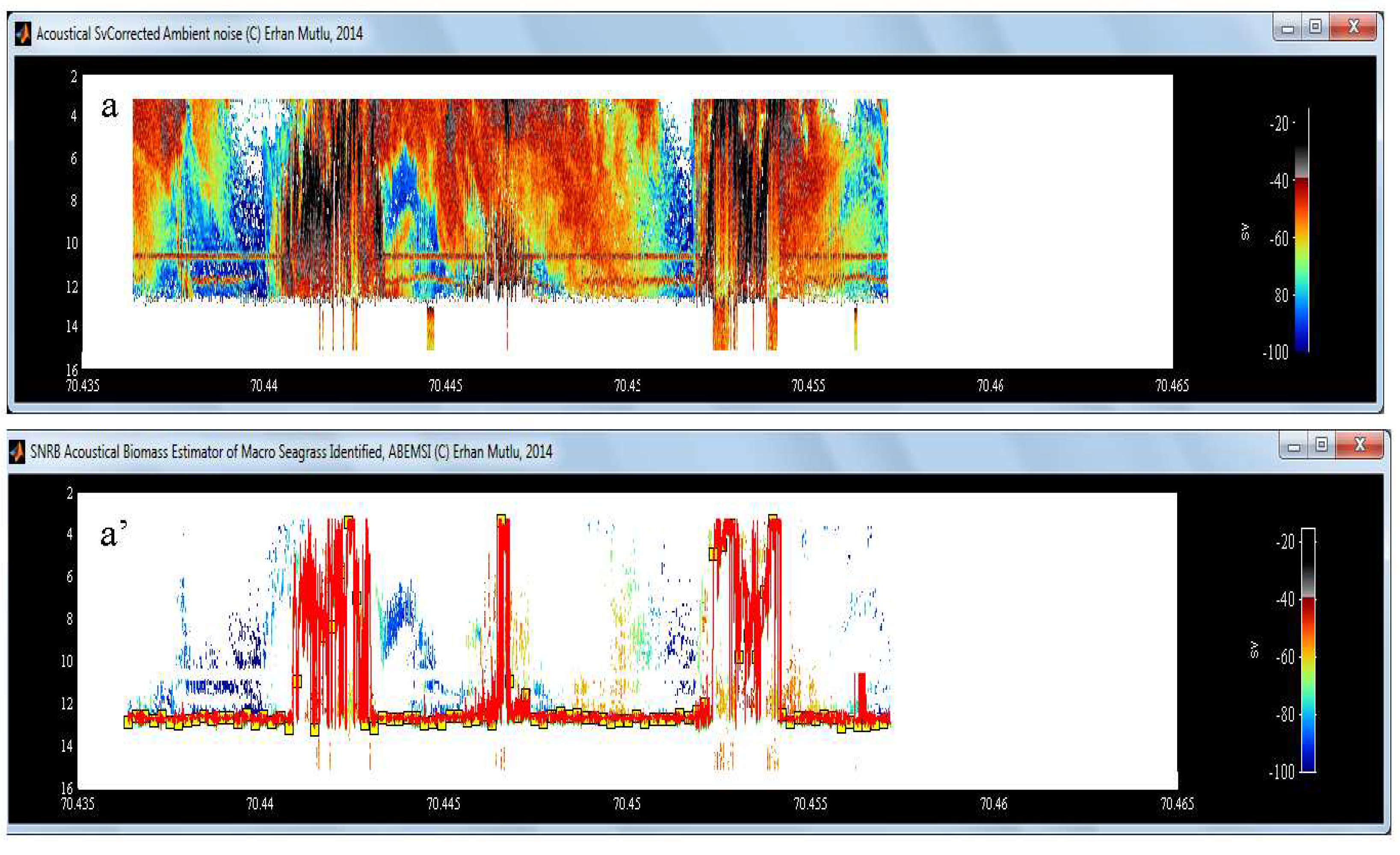
Task: Click the panel label "a" in top plot
Action: [x=110, y=107]
